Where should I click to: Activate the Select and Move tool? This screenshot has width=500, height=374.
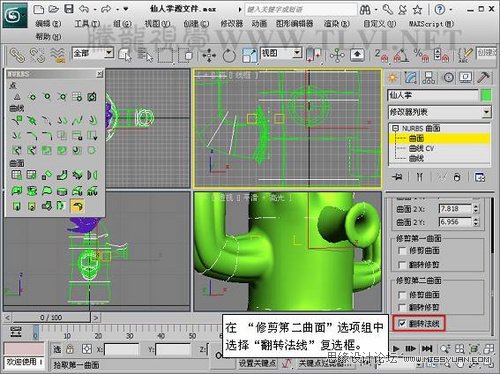(x=209, y=55)
